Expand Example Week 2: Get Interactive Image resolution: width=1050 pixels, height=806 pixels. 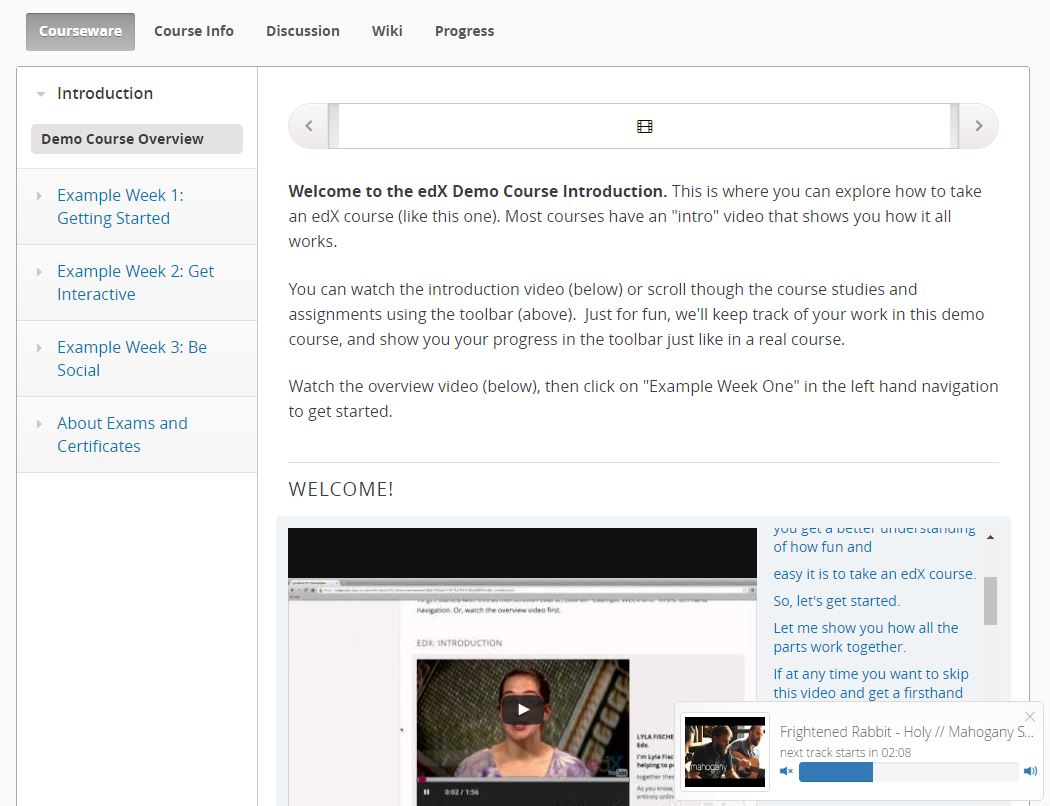[x=135, y=283]
